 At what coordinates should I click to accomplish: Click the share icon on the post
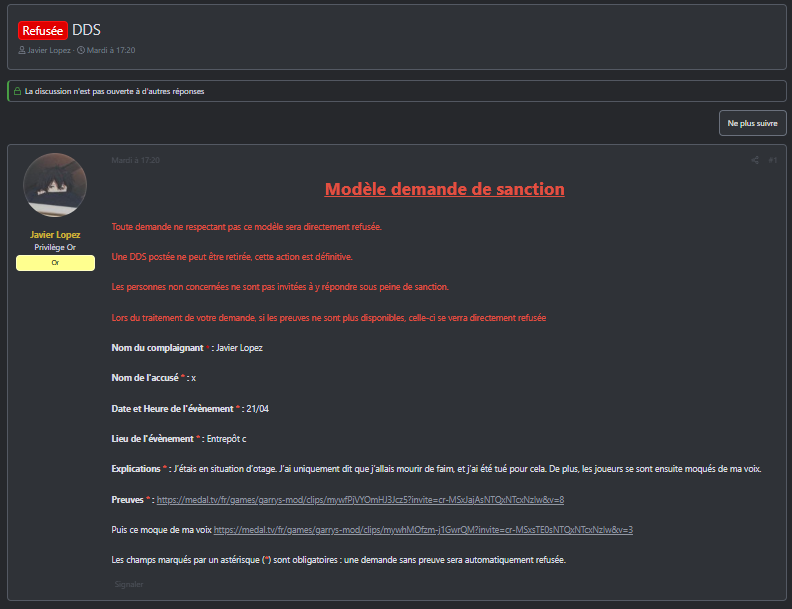755,160
